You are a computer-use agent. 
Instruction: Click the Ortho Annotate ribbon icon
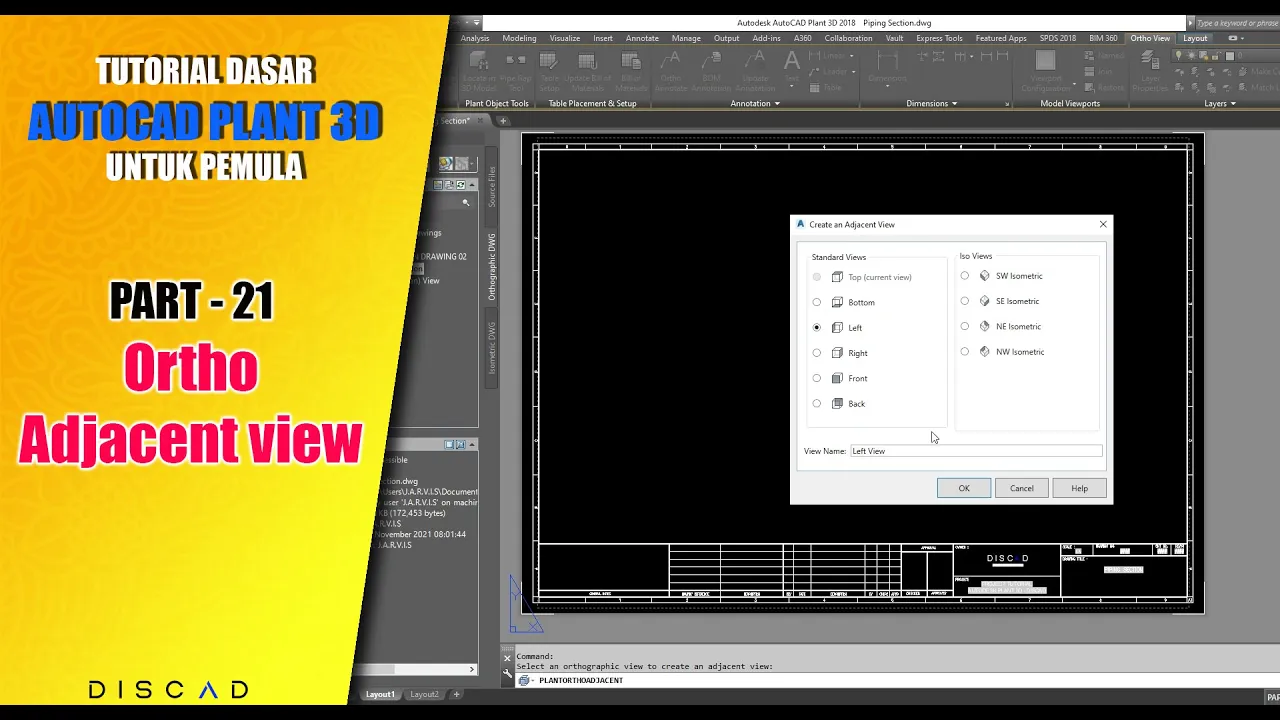click(x=671, y=60)
